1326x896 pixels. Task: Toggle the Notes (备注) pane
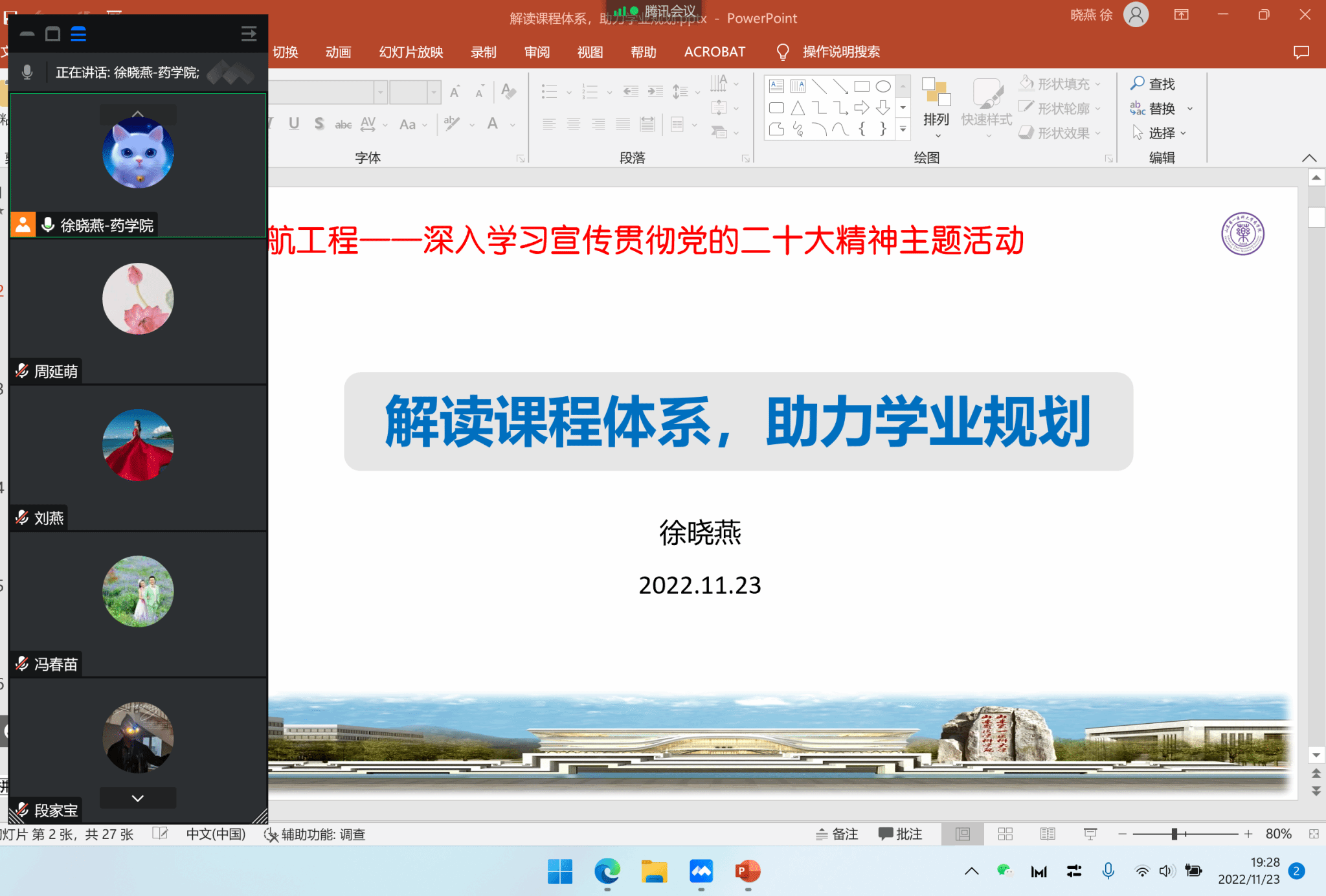(x=837, y=834)
